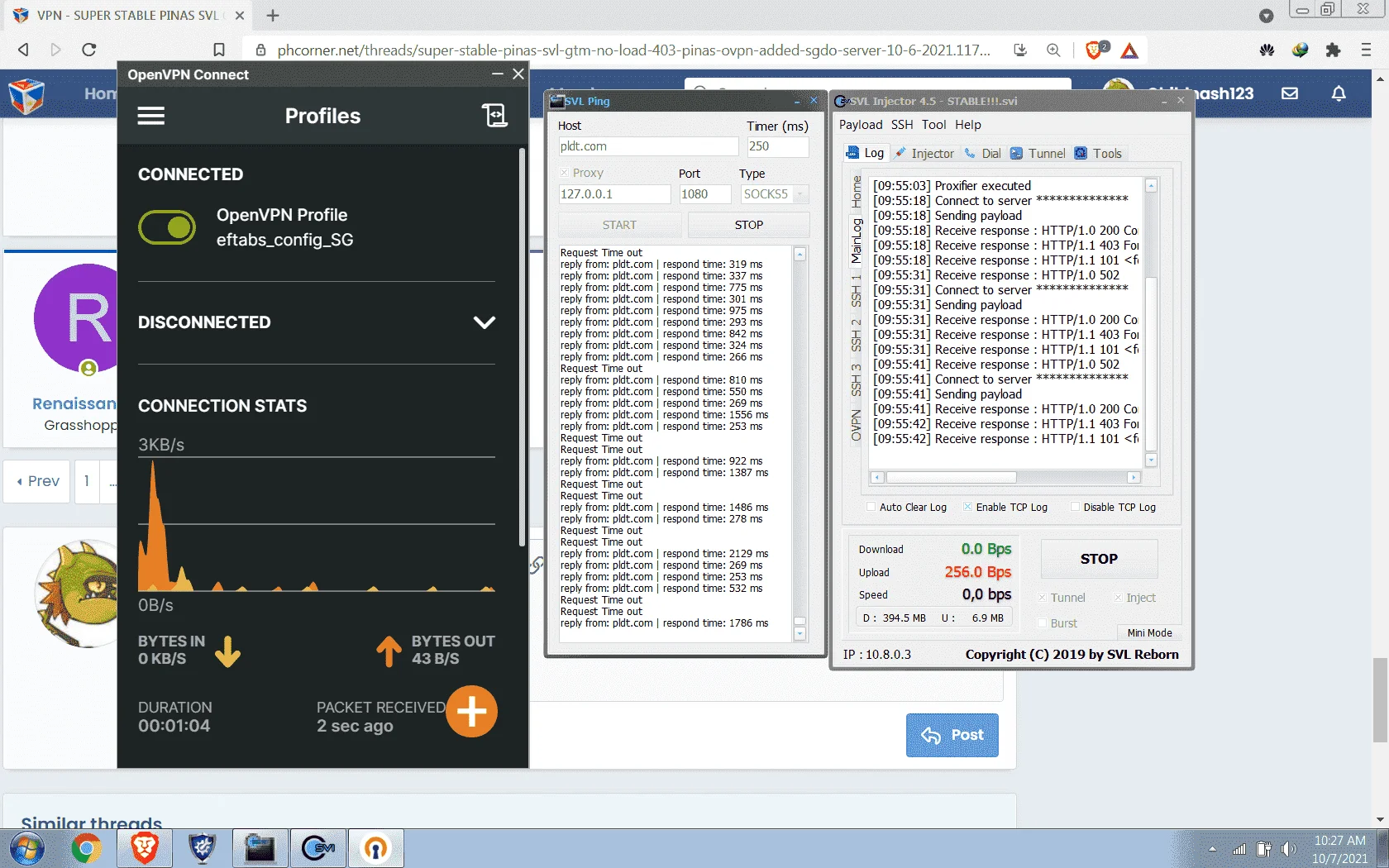The image size is (1389, 868).
Task: Click the import profile icon in OpenVPN
Action: [x=494, y=116]
